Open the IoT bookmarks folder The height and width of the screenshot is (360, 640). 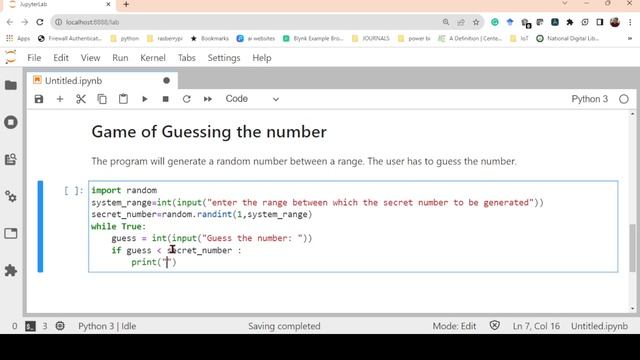pyautogui.click(x=519, y=38)
